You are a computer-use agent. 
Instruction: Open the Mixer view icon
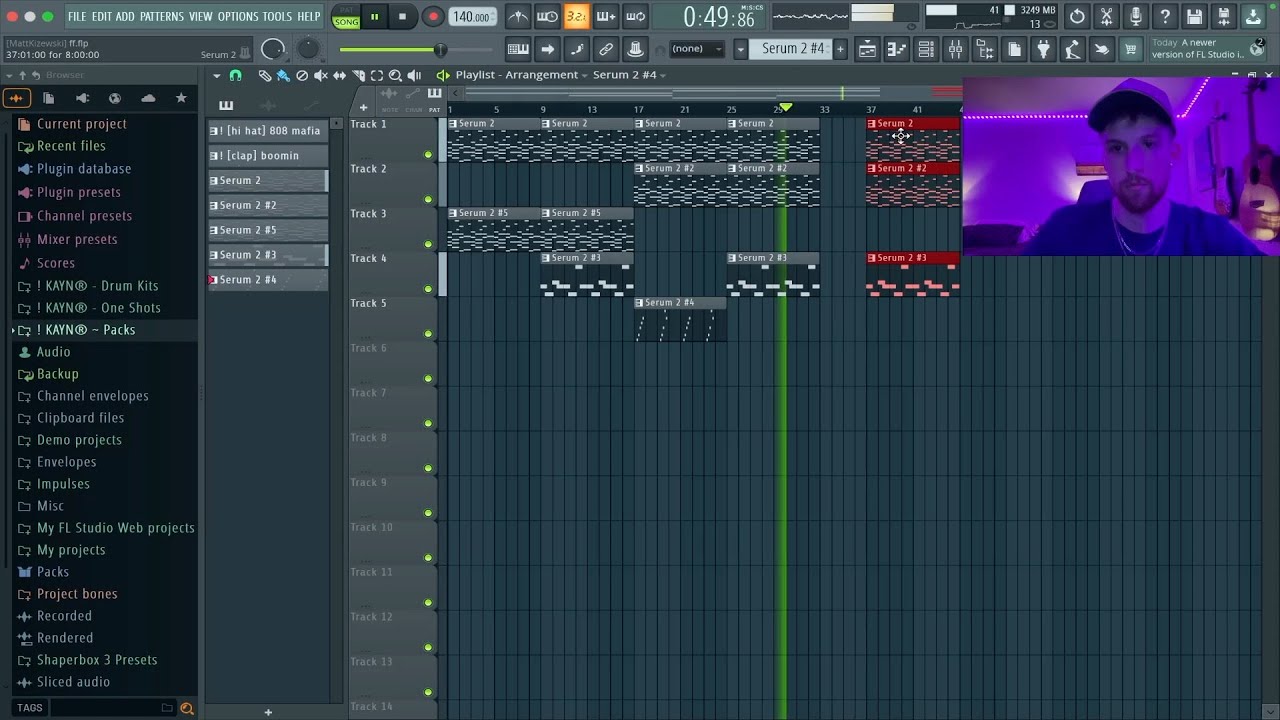pyautogui.click(x=955, y=49)
